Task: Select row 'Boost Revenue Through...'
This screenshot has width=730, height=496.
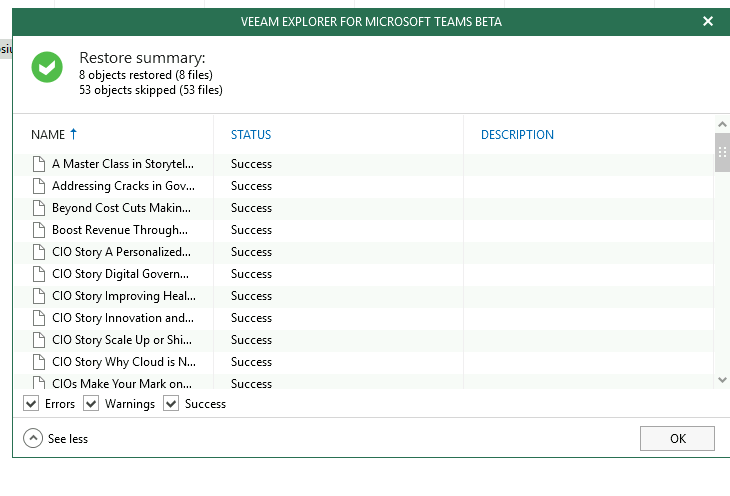Action: click(363, 230)
